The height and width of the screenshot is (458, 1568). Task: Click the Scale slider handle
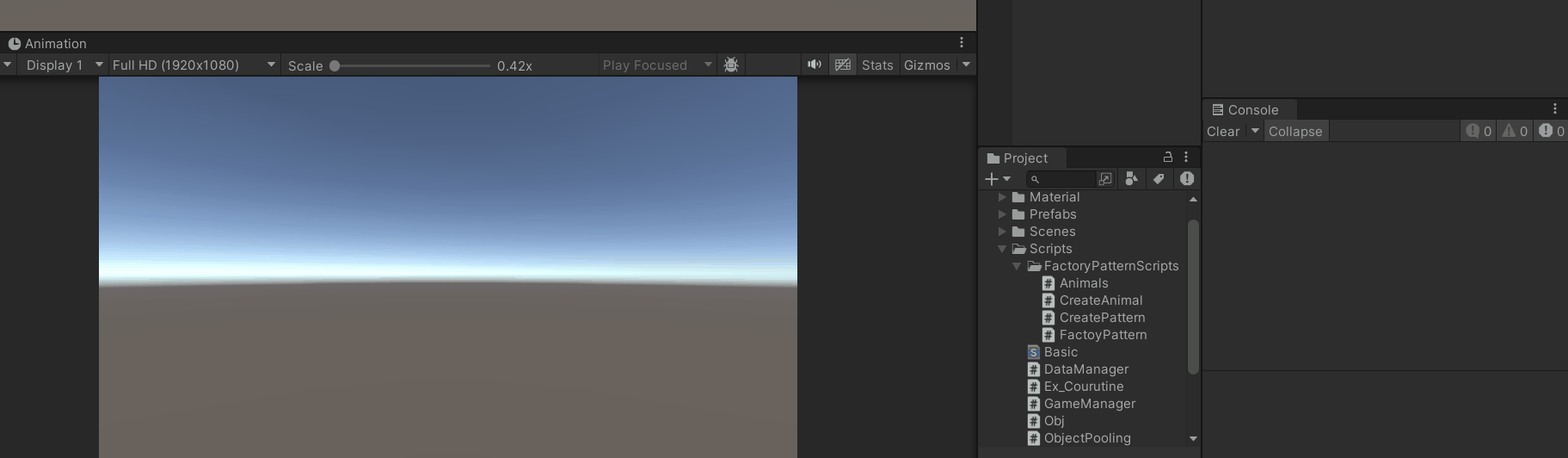(335, 65)
